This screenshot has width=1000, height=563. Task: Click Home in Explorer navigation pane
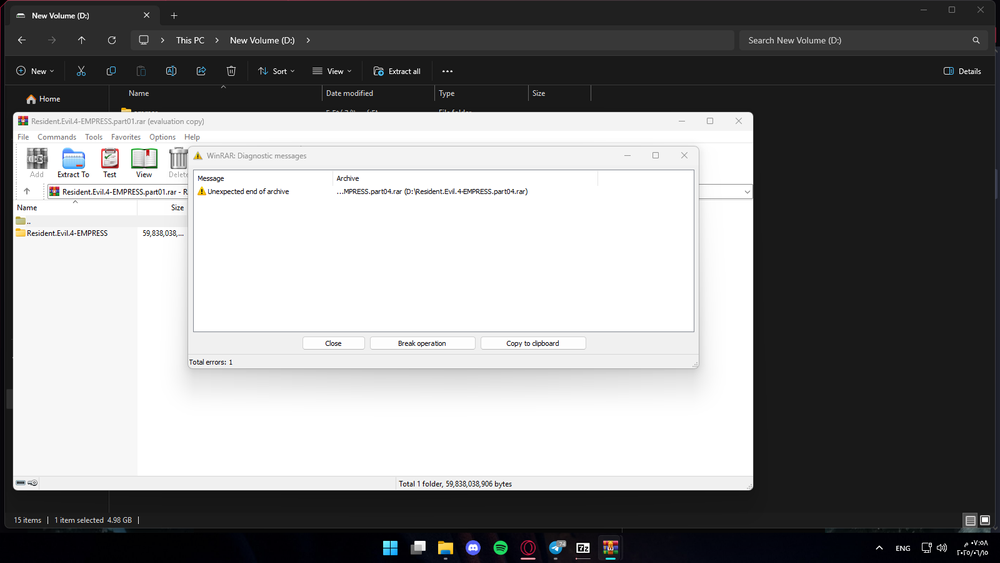click(x=43, y=99)
